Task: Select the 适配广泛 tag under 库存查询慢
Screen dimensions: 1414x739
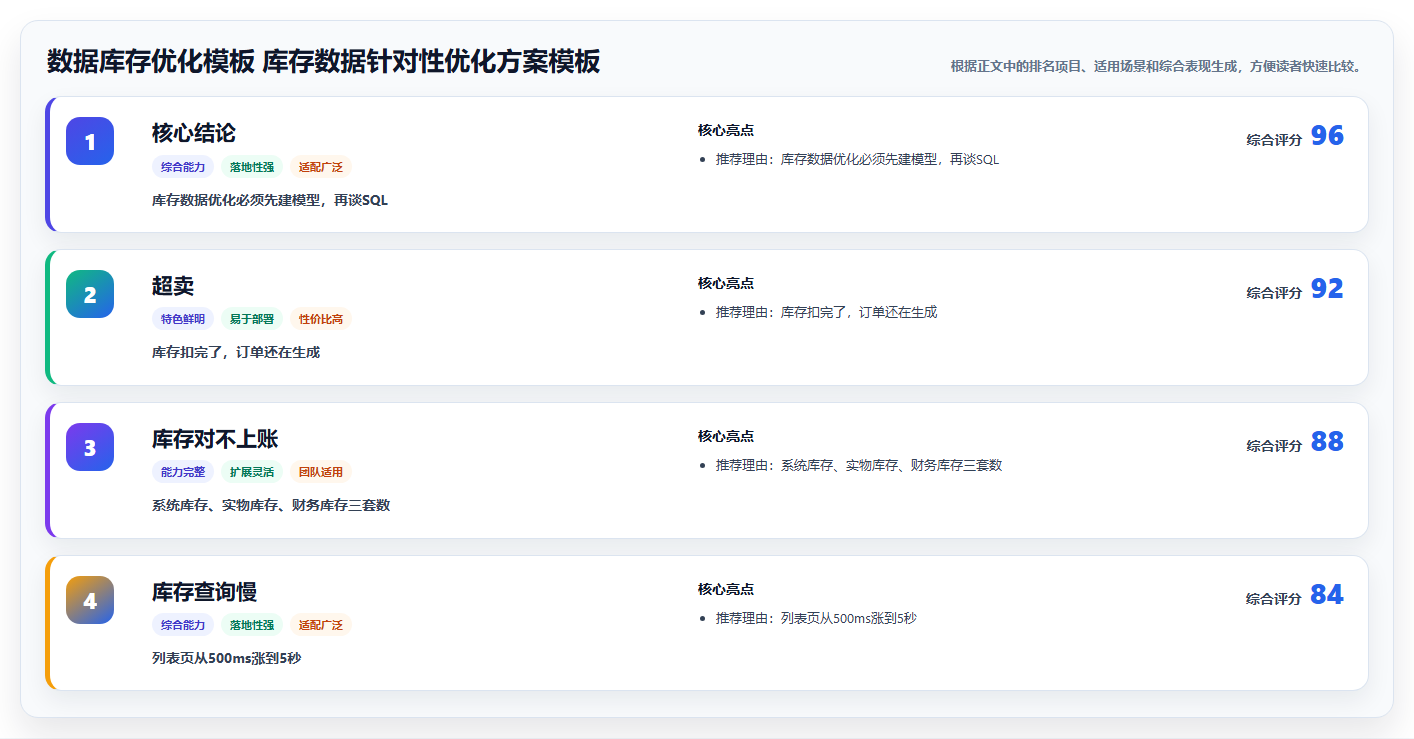Action: pos(321,625)
